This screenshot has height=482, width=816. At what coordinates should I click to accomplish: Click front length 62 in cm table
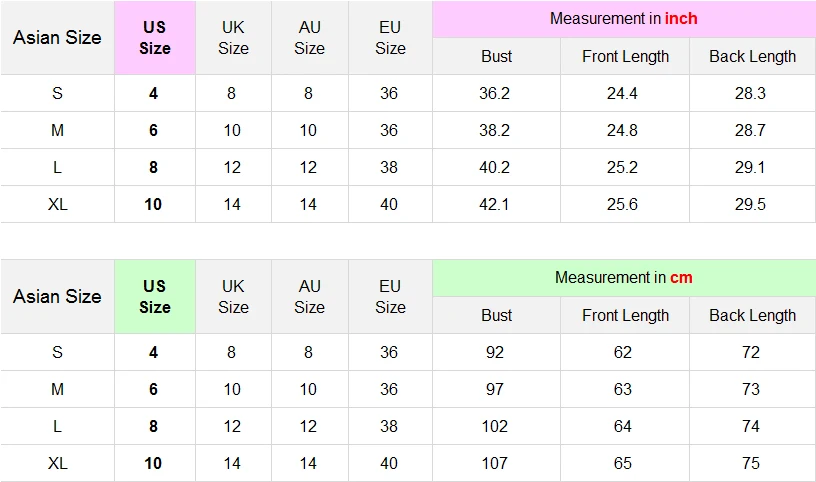point(622,352)
